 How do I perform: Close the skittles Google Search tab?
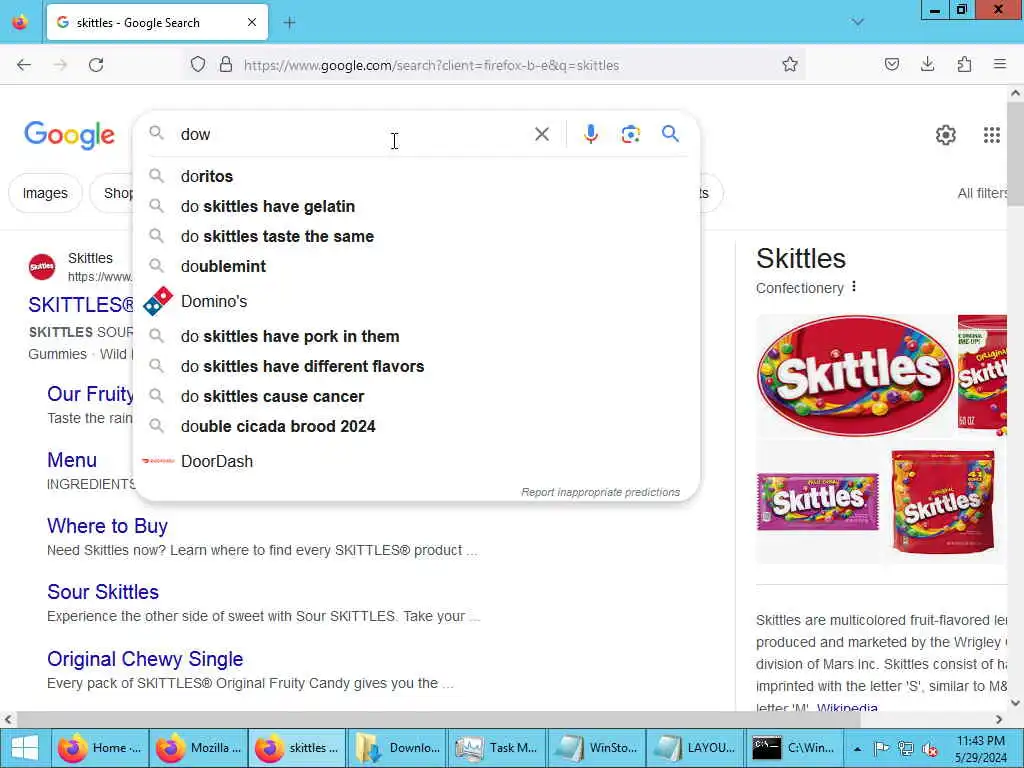(x=252, y=23)
